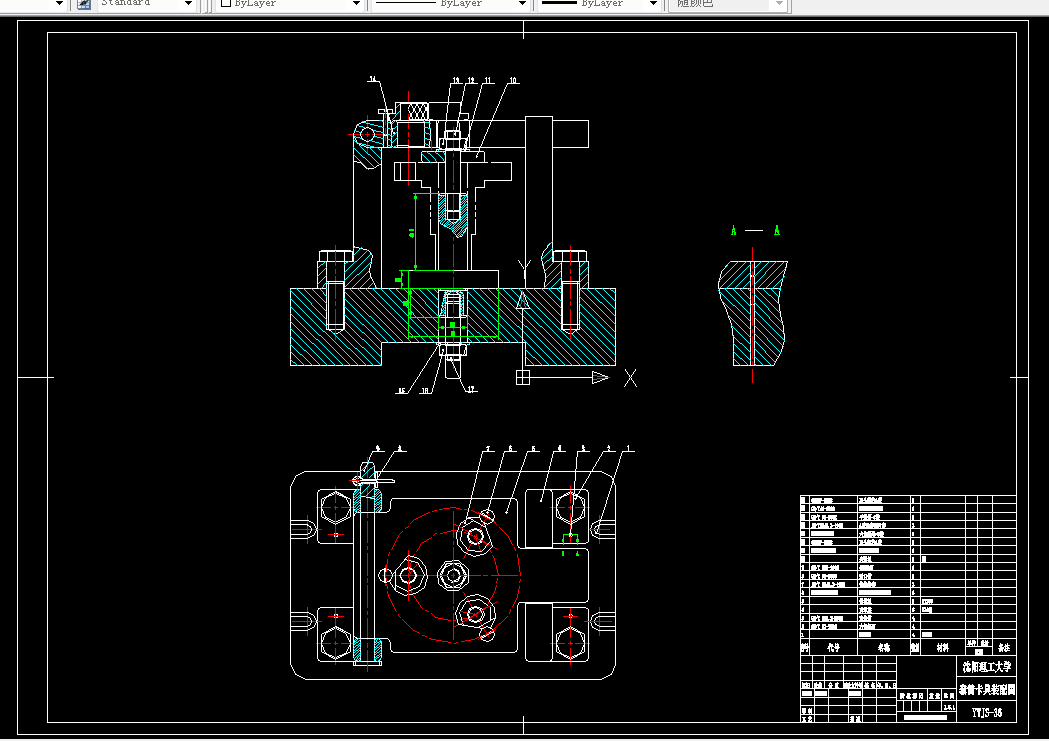Viewport: 1049px width, 741px height.
Task: Click the YYJS-36 drawing number text
Action: point(986,712)
